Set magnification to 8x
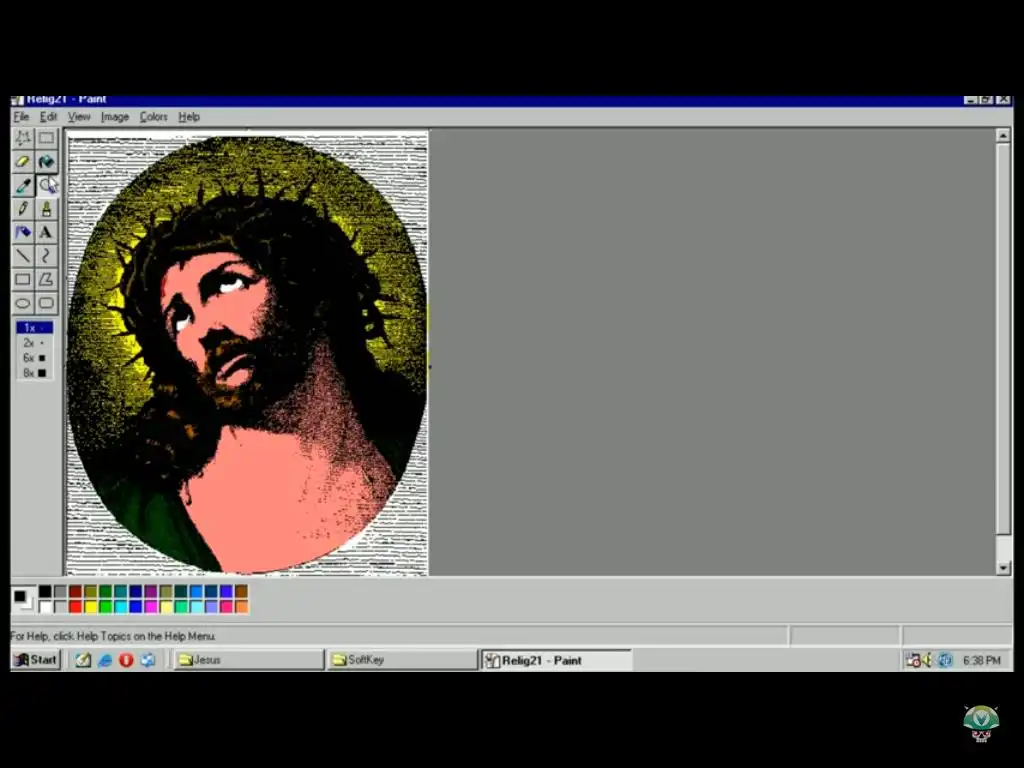Viewport: 1024px width, 768px height. pyautogui.click(x=35, y=373)
